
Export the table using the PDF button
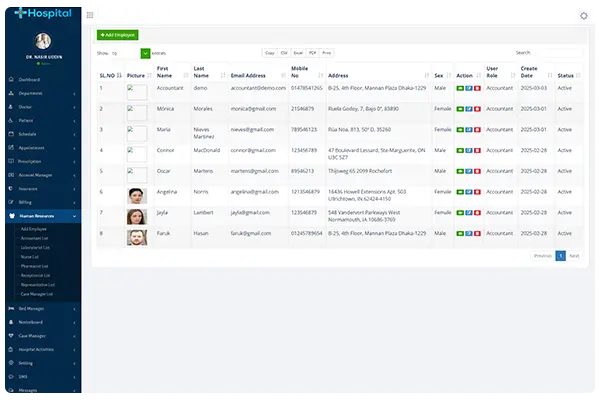tap(313, 52)
